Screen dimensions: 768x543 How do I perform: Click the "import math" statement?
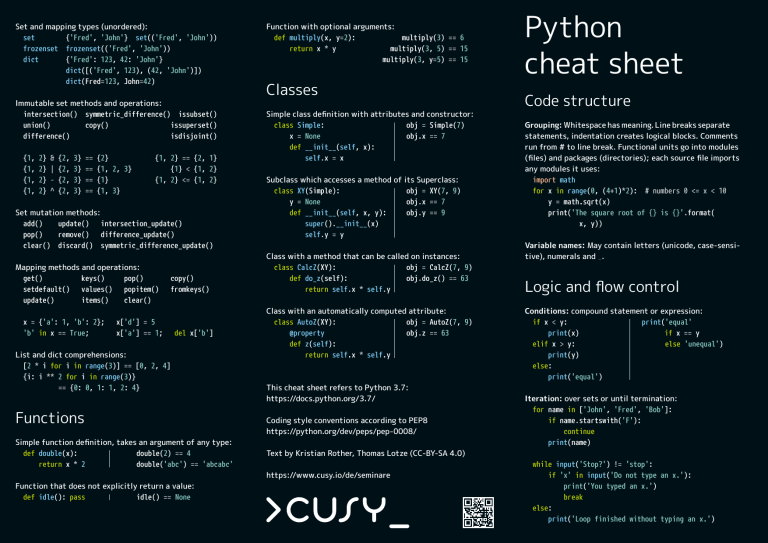554,180
